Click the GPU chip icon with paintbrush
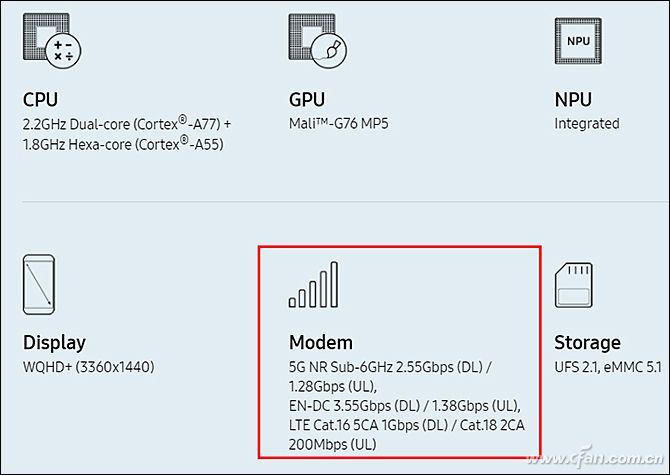 coord(315,40)
